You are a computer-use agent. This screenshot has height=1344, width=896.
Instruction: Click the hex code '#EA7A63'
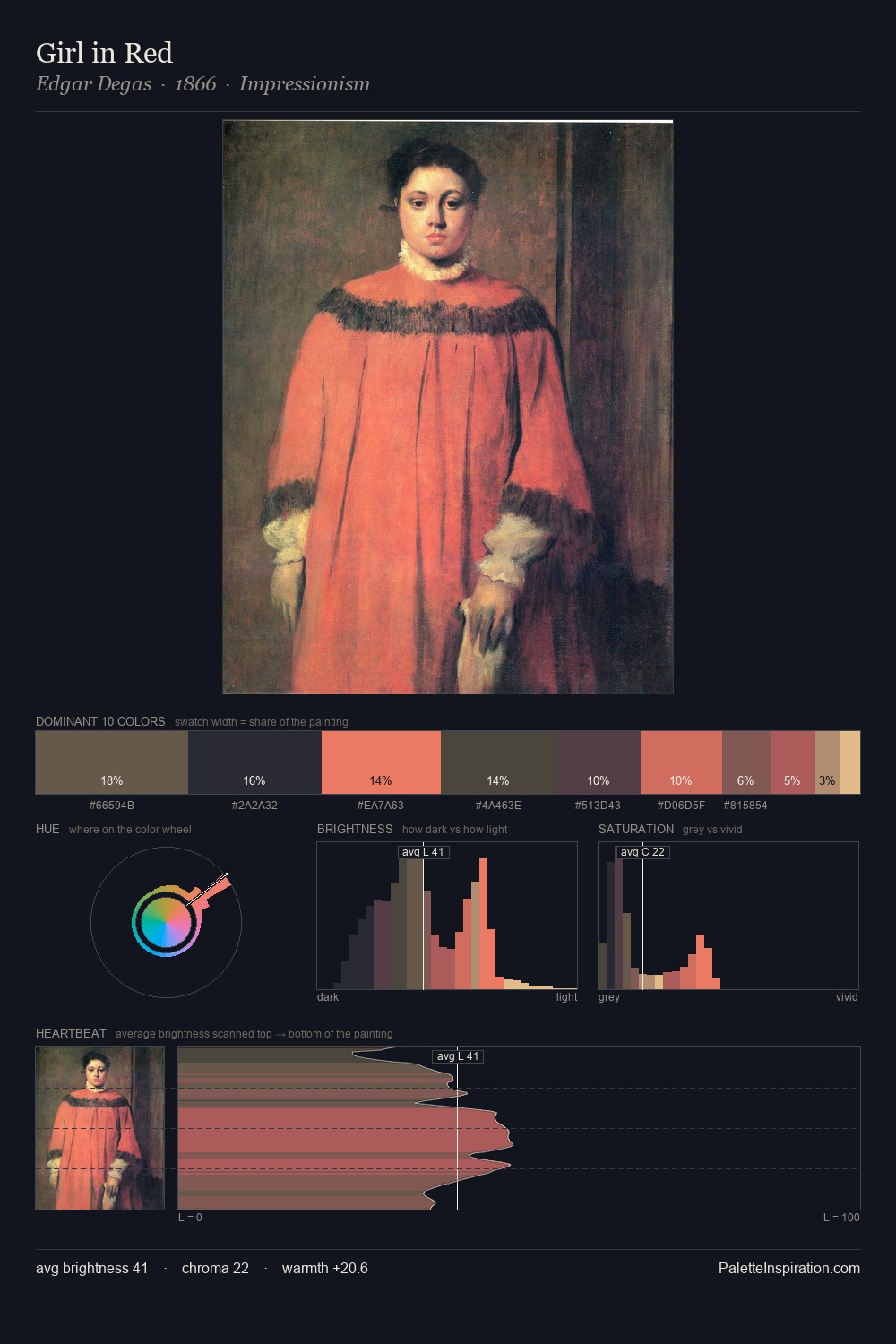tap(381, 806)
